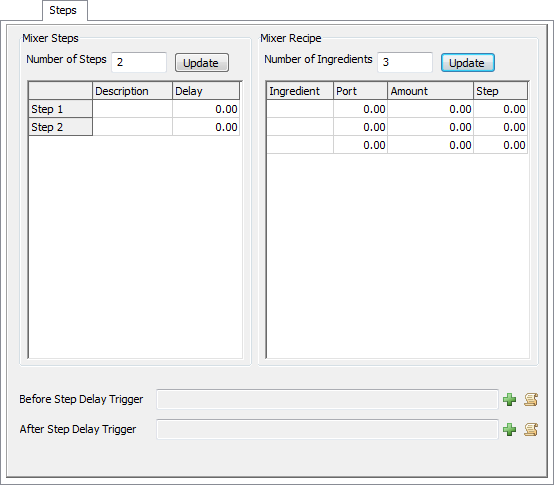This screenshot has height=486, width=556.
Task: Click the Delay column header
Action: (206, 91)
